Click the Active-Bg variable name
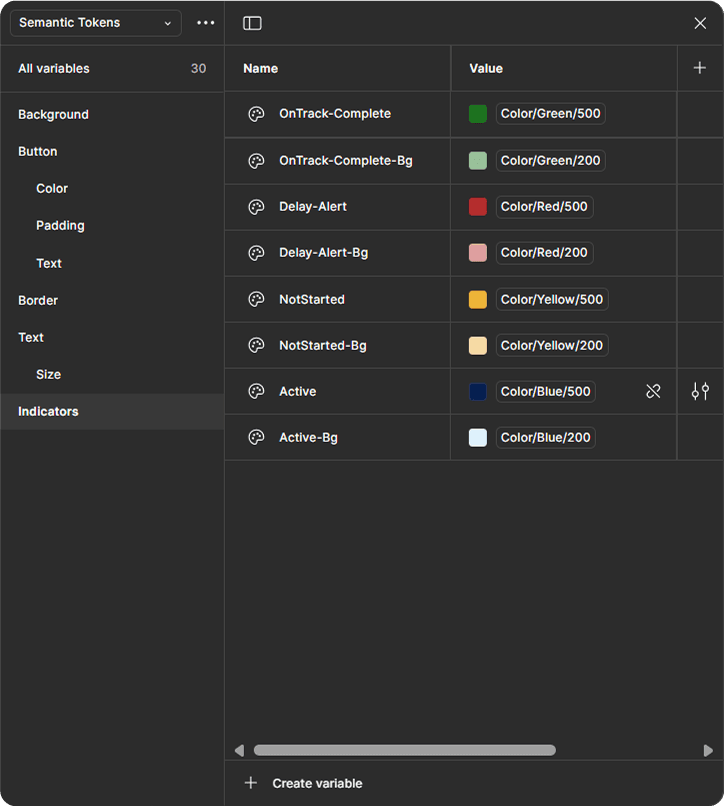This screenshot has width=725, height=807. (x=308, y=437)
